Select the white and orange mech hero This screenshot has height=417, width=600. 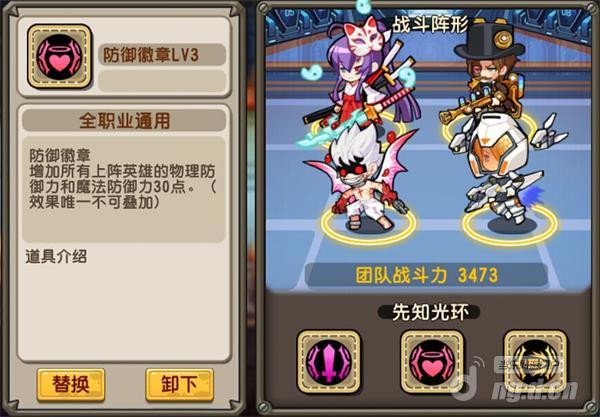tap(505, 168)
